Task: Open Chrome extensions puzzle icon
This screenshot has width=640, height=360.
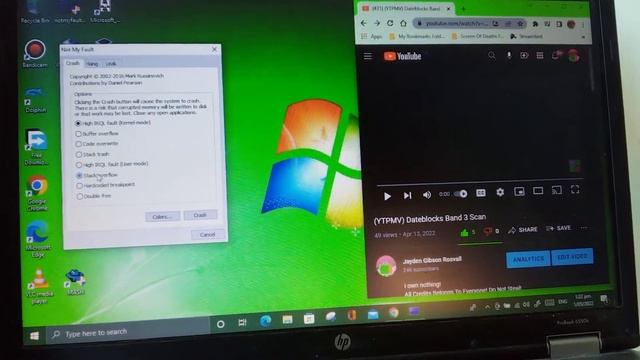Action: coord(535,24)
